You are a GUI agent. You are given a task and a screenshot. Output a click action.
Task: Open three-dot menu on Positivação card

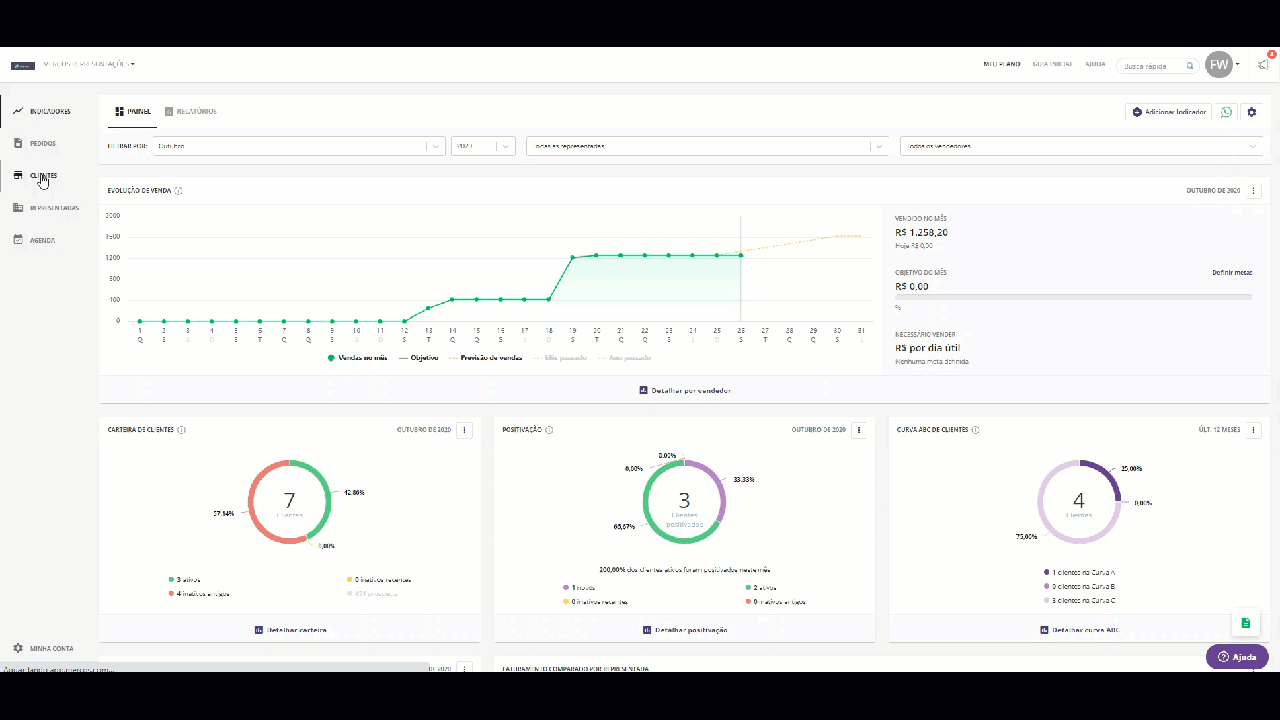coord(859,430)
